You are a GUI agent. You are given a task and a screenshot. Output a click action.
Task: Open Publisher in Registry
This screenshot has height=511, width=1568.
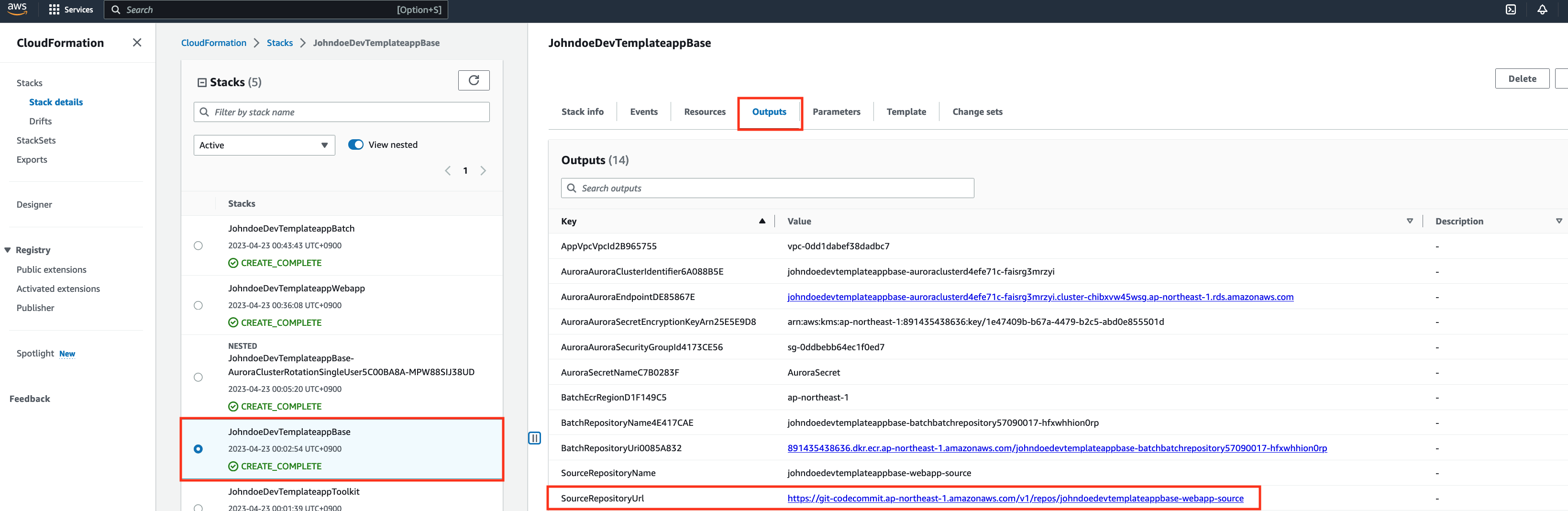tap(35, 308)
